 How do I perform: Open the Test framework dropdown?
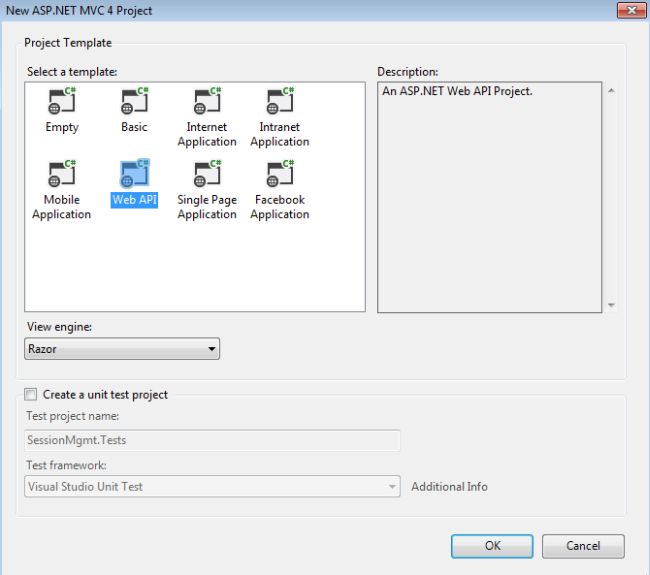tap(212, 486)
